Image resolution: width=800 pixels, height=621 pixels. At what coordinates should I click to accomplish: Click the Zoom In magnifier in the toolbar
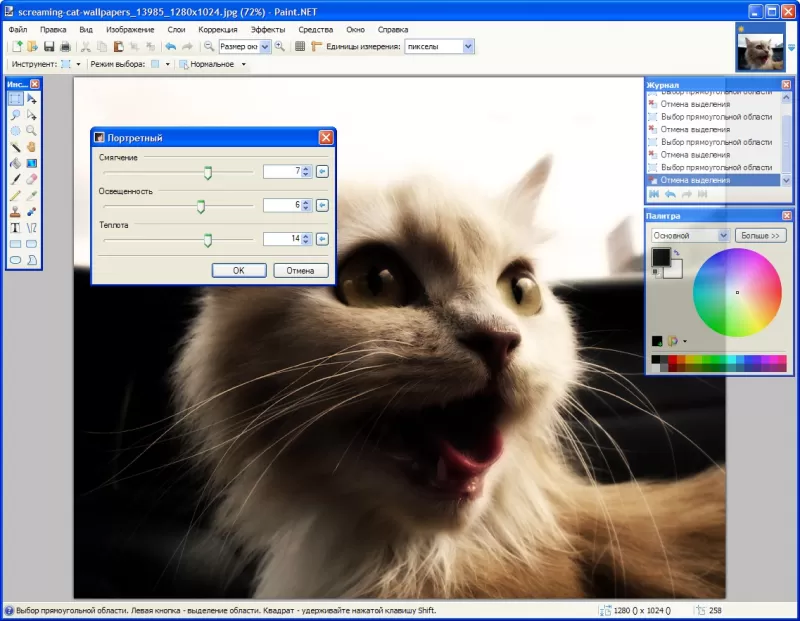pos(280,46)
